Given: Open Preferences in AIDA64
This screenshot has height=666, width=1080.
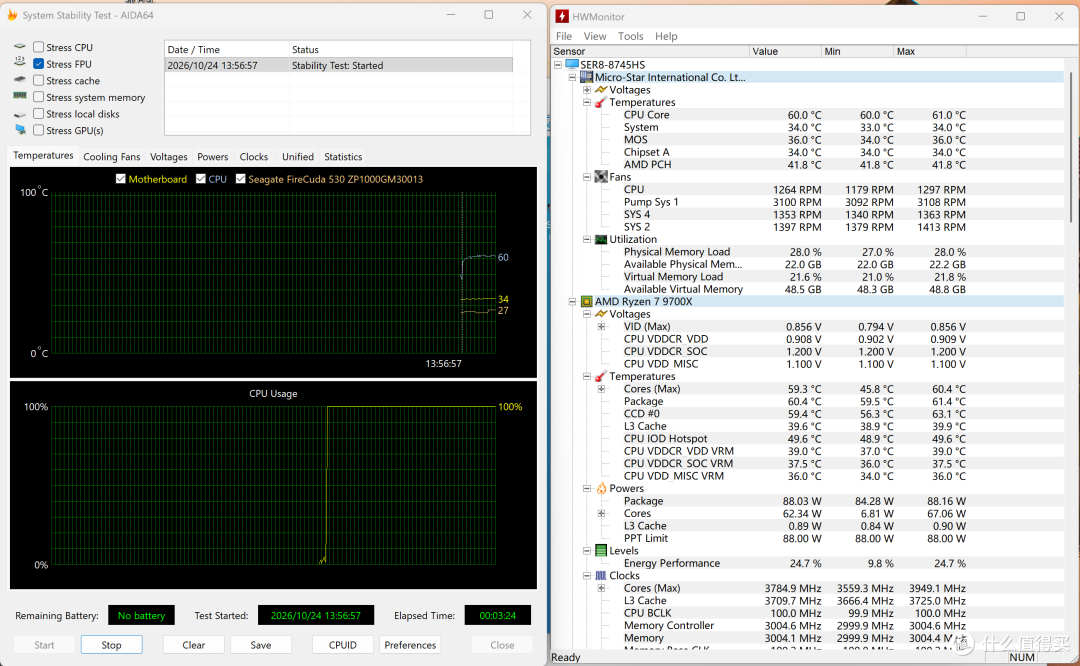Looking at the screenshot, I should click(x=410, y=645).
